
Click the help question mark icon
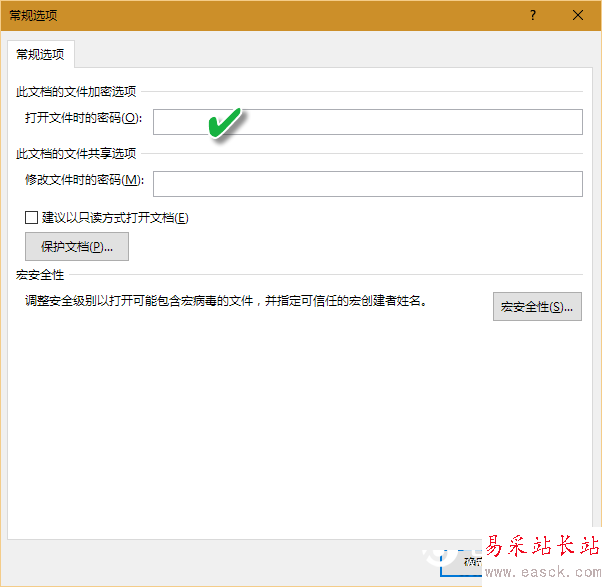pyautogui.click(x=533, y=15)
